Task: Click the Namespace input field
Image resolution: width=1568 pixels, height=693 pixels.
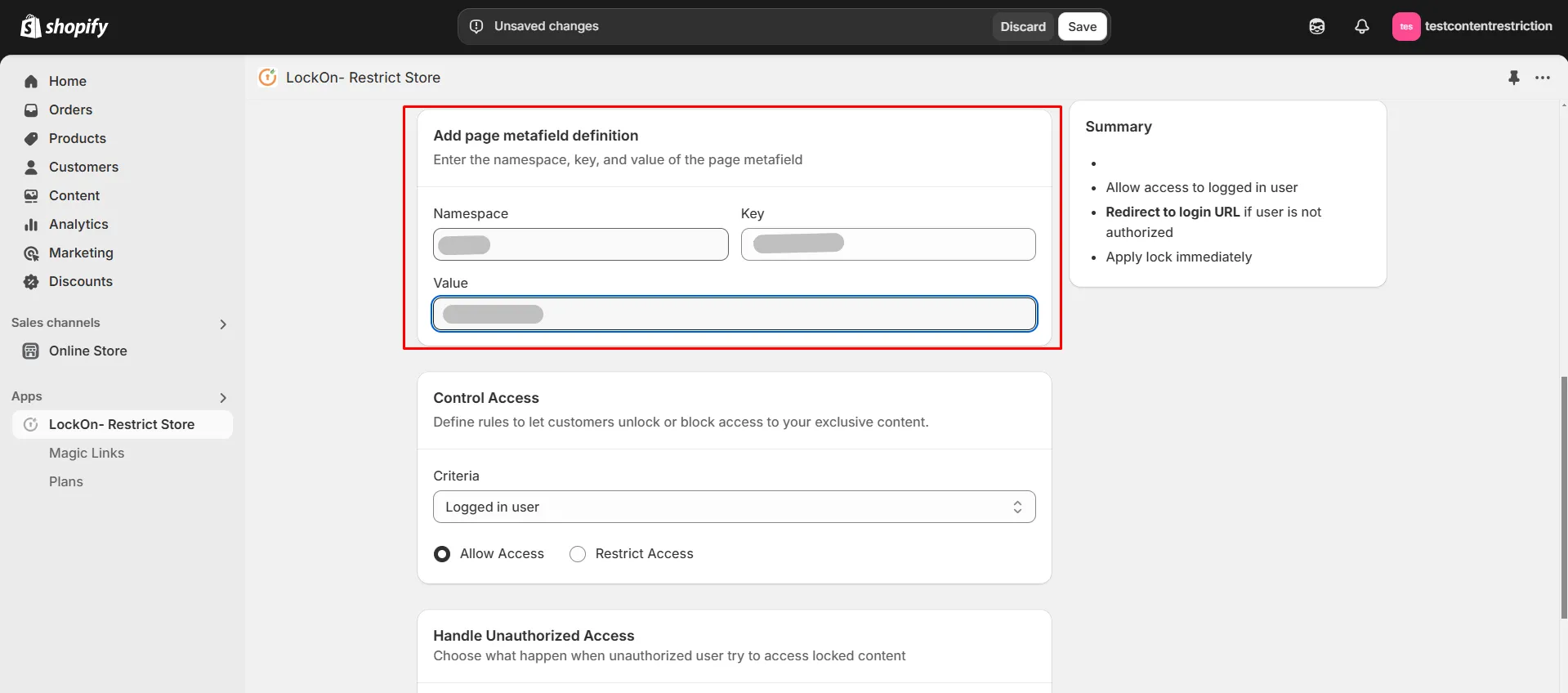Action: tap(581, 244)
